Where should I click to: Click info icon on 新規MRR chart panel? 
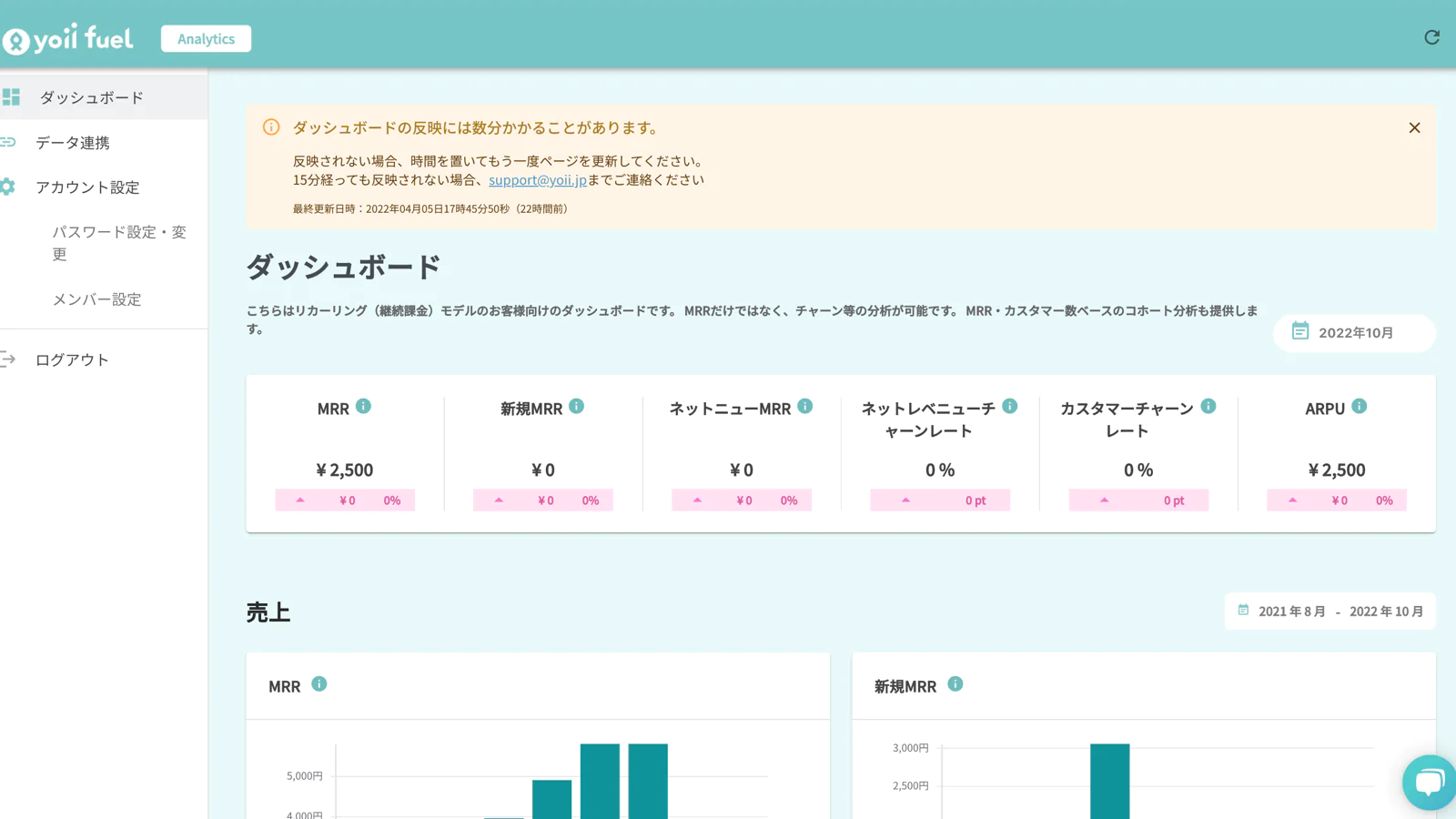[955, 684]
